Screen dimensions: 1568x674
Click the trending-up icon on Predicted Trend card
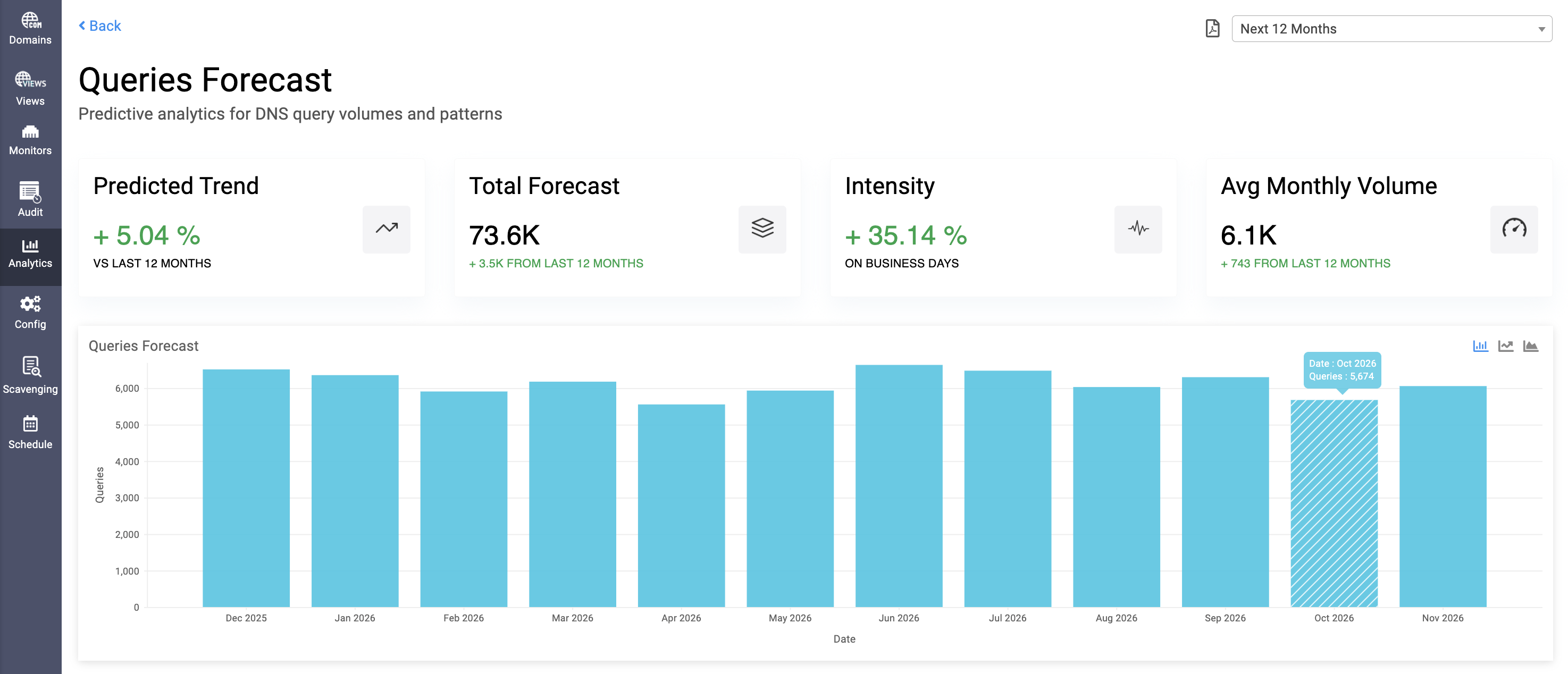point(387,229)
